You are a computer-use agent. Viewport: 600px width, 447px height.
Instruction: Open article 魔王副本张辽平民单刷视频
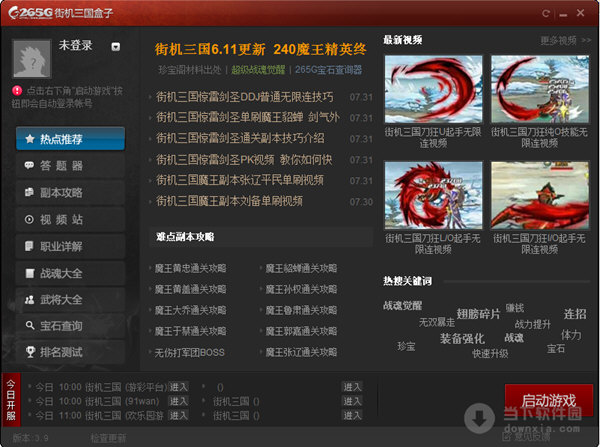240,180
